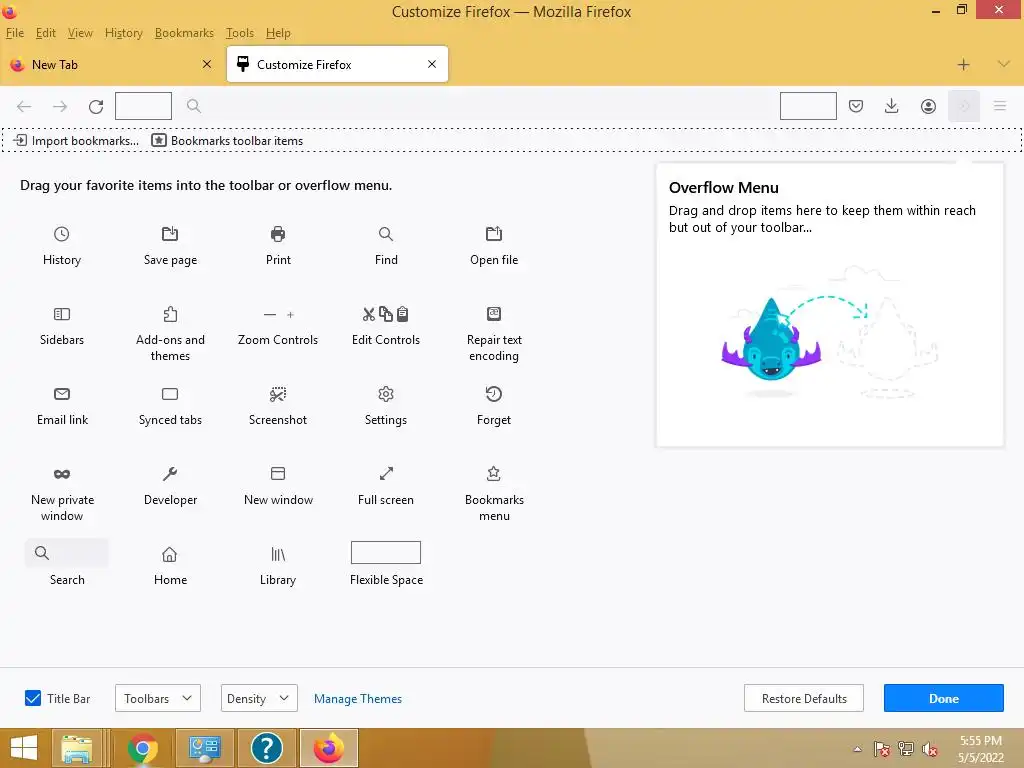This screenshot has width=1024, height=768.
Task: Click the Flexible Space item
Action: pyautogui.click(x=386, y=552)
